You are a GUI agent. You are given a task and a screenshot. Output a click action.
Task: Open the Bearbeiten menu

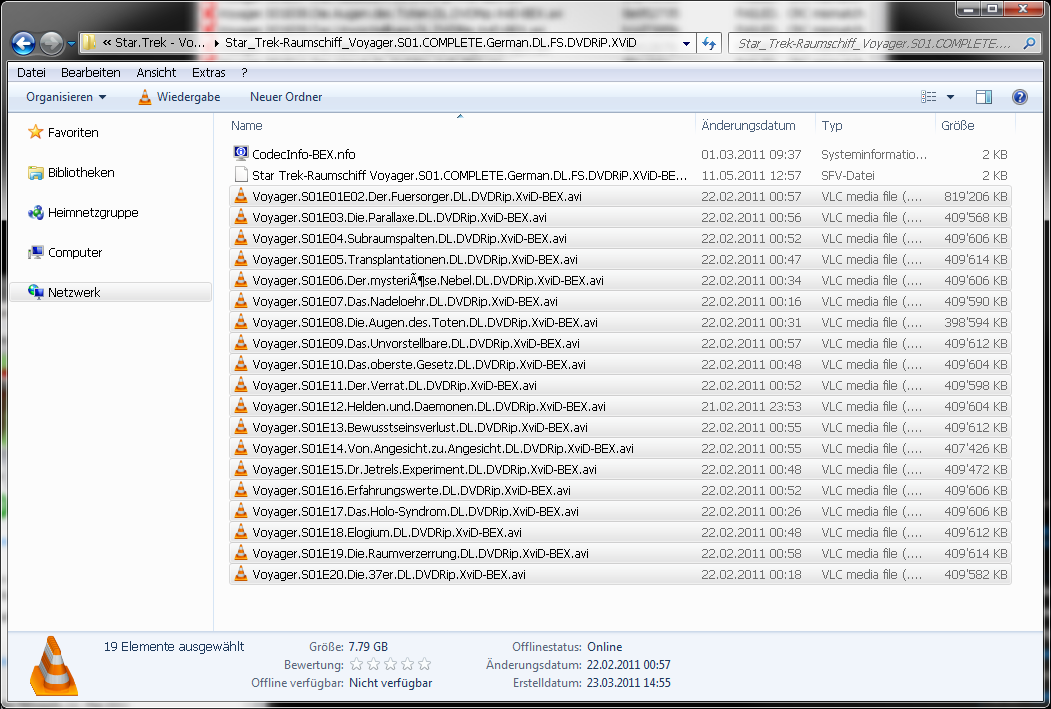(90, 72)
